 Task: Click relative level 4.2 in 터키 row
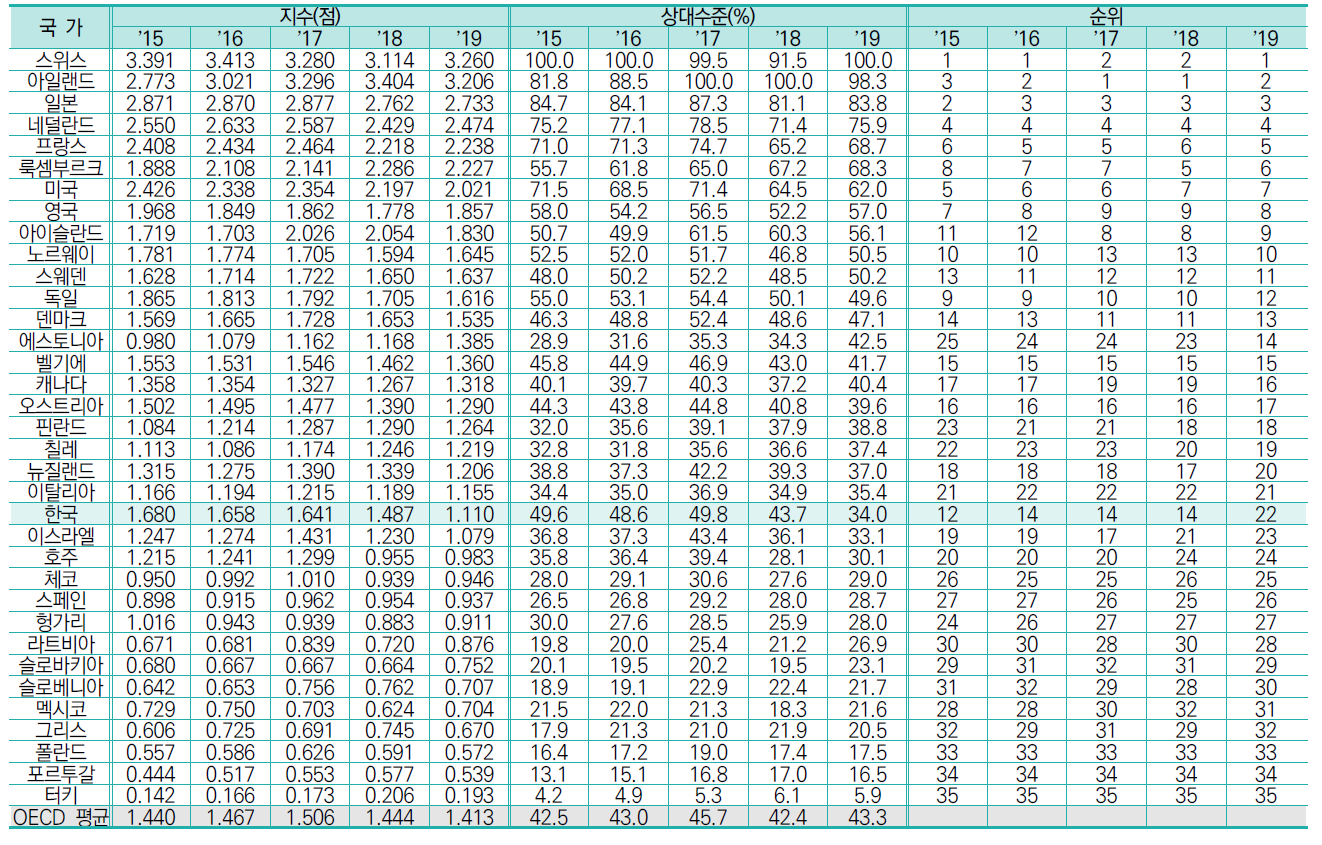pyautogui.click(x=547, y=797)
